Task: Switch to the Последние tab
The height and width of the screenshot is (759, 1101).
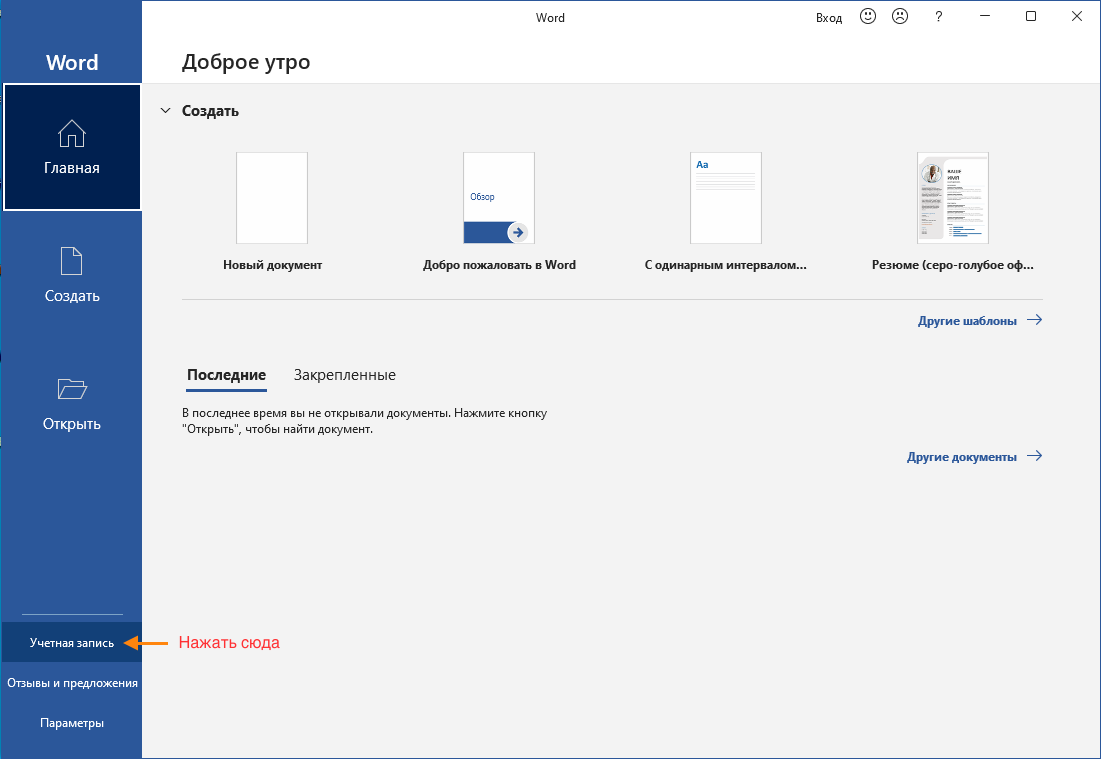Action: click(x=226, y=375)
